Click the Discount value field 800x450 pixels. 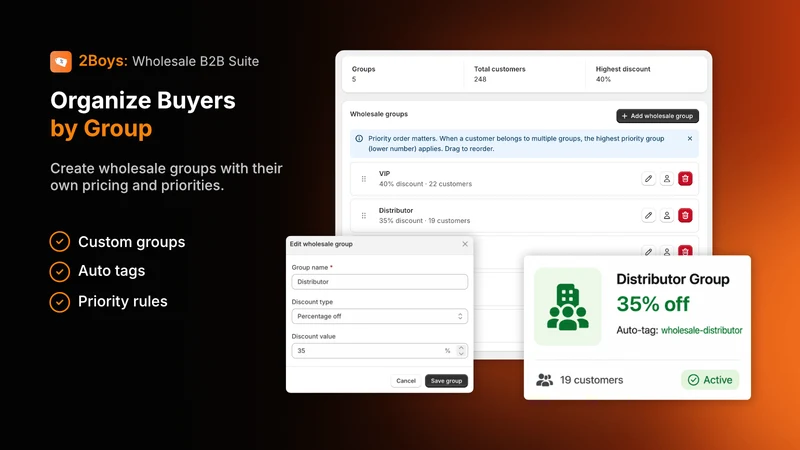coord(380,351)
